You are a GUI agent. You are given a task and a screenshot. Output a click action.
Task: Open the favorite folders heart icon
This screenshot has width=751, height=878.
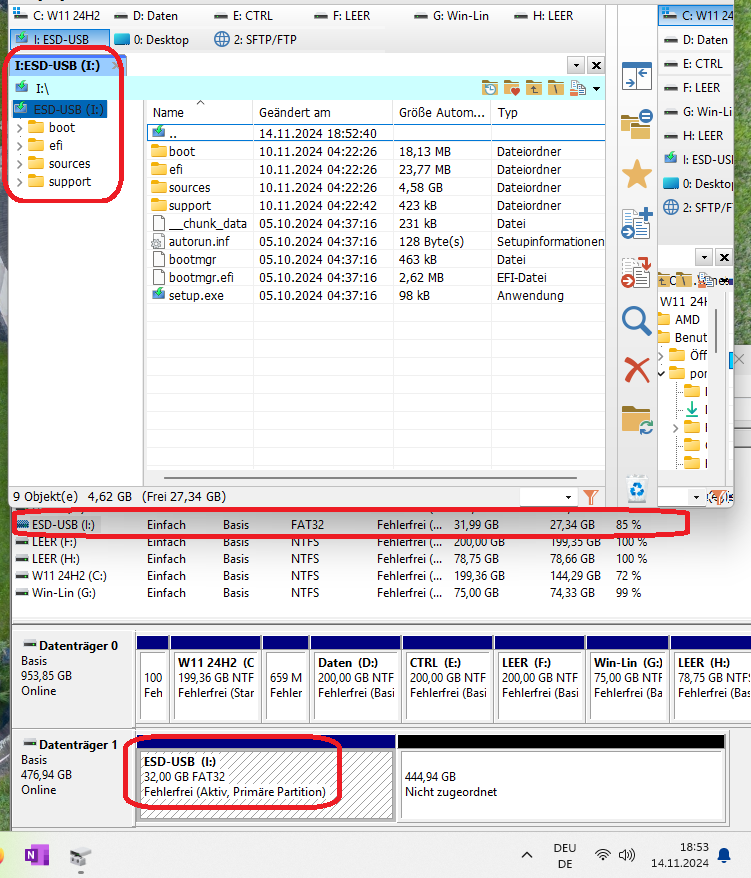[511, 88]
